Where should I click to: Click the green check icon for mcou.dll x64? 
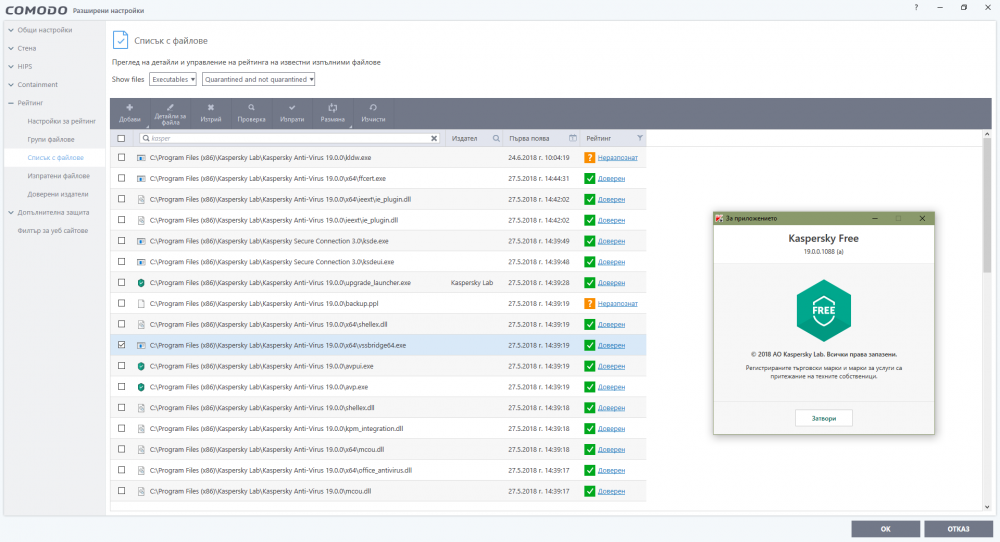(x=589, y=450)
